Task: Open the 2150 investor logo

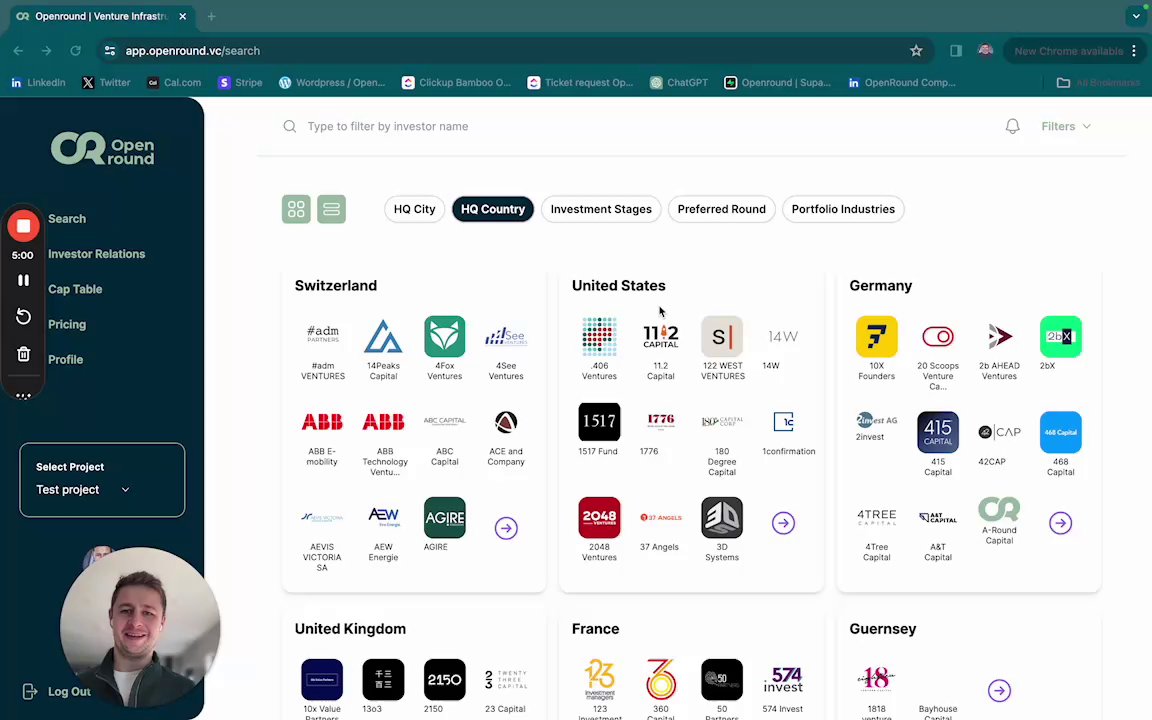Action: tap(444, 680)
